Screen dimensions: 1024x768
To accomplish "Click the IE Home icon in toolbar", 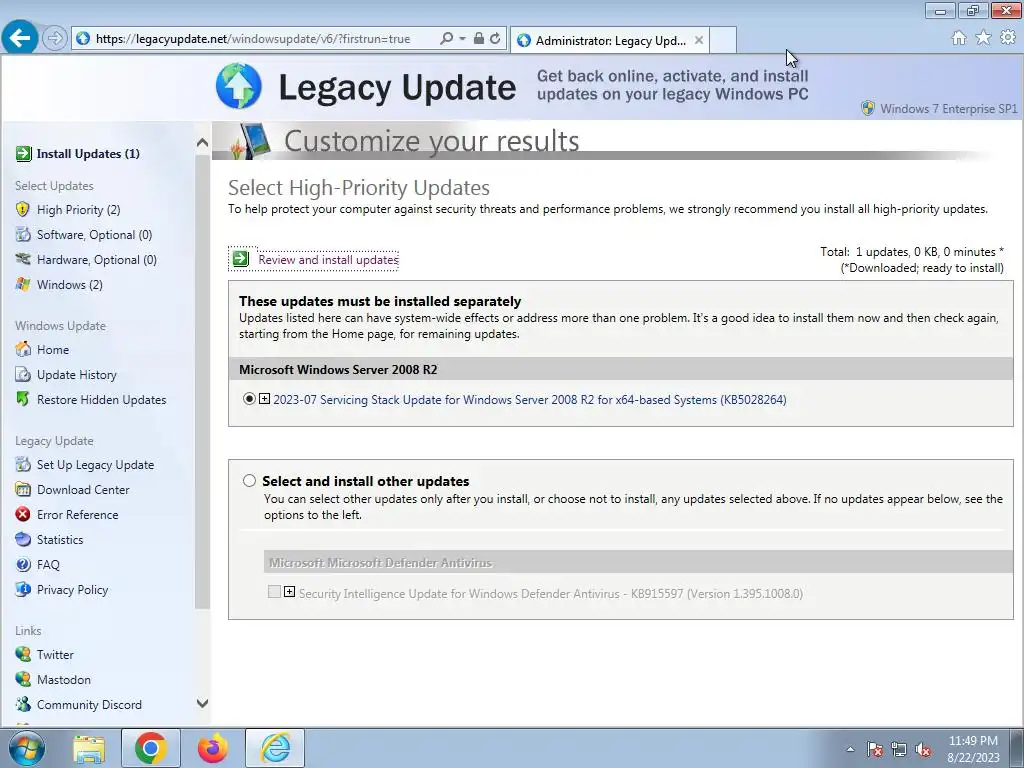I will tap(959, 38).
